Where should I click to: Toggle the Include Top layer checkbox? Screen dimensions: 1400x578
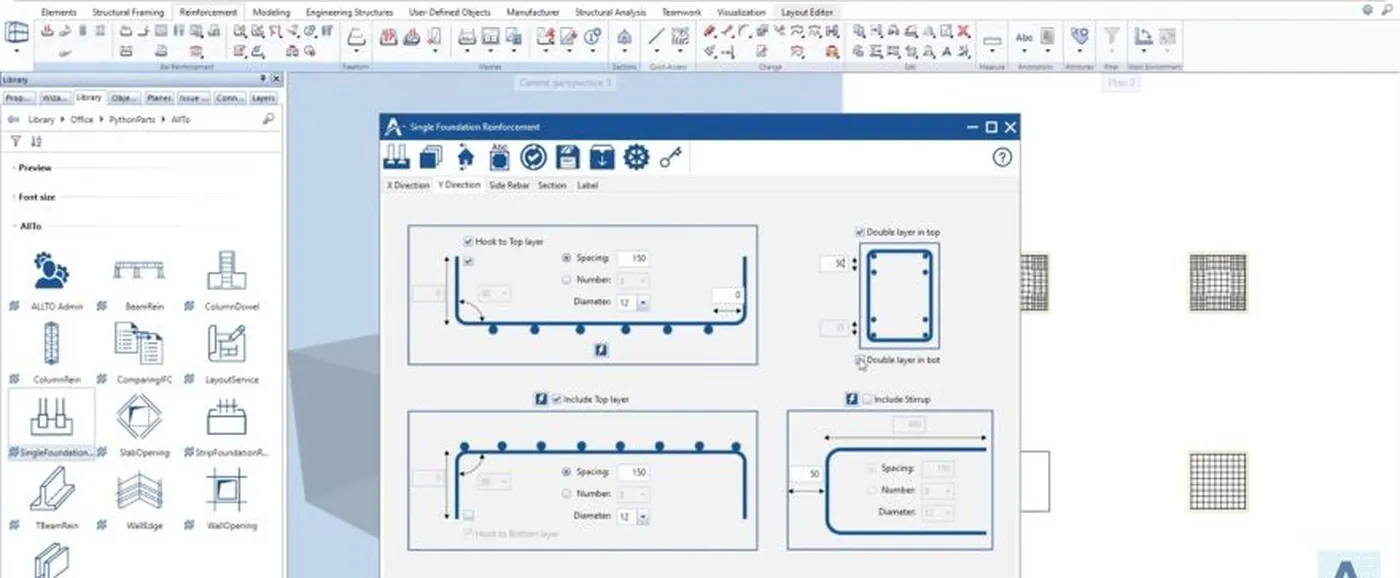(x=557, y=399)
